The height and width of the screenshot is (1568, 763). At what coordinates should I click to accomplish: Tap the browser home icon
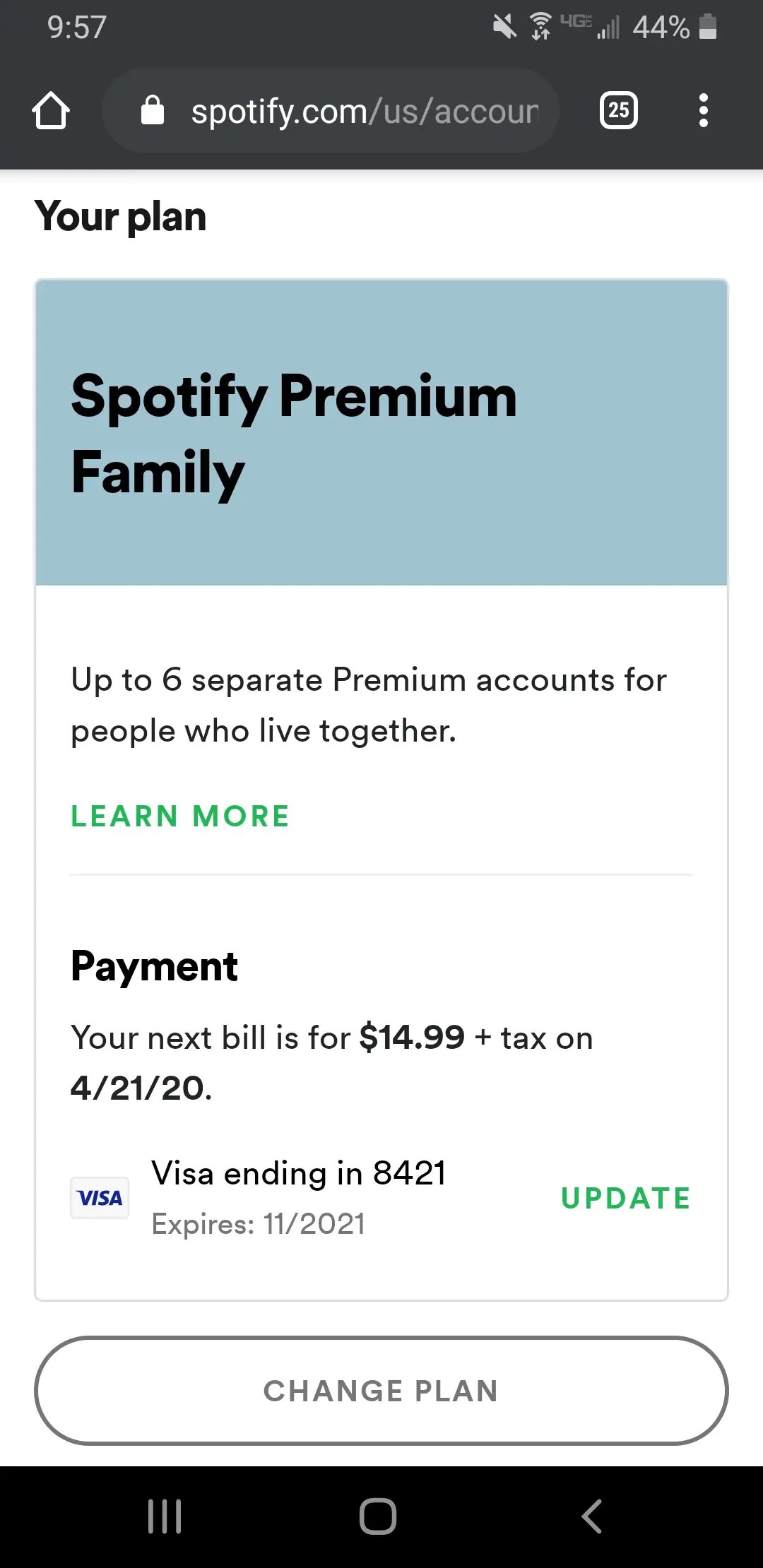point(51,111)
